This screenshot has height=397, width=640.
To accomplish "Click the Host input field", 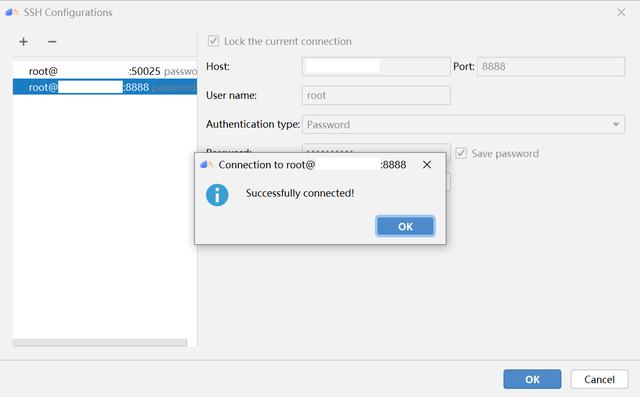I will 376,66.
